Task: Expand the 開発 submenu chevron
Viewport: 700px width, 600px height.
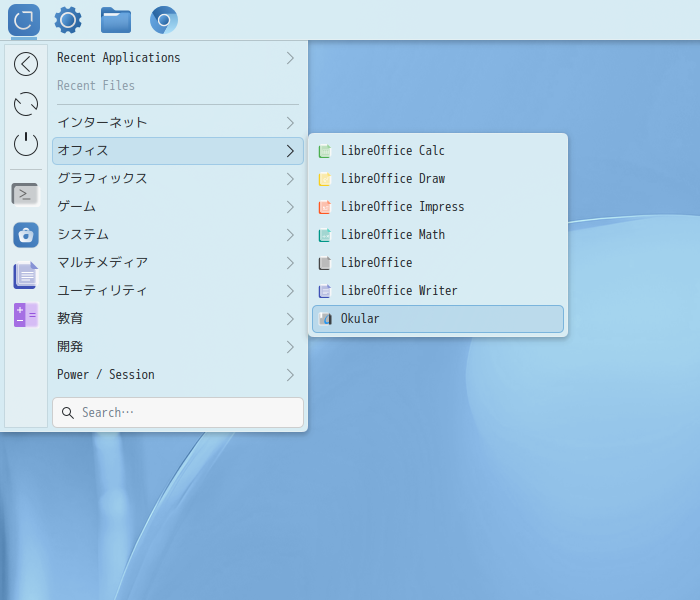Action: [x=290, y=347]
